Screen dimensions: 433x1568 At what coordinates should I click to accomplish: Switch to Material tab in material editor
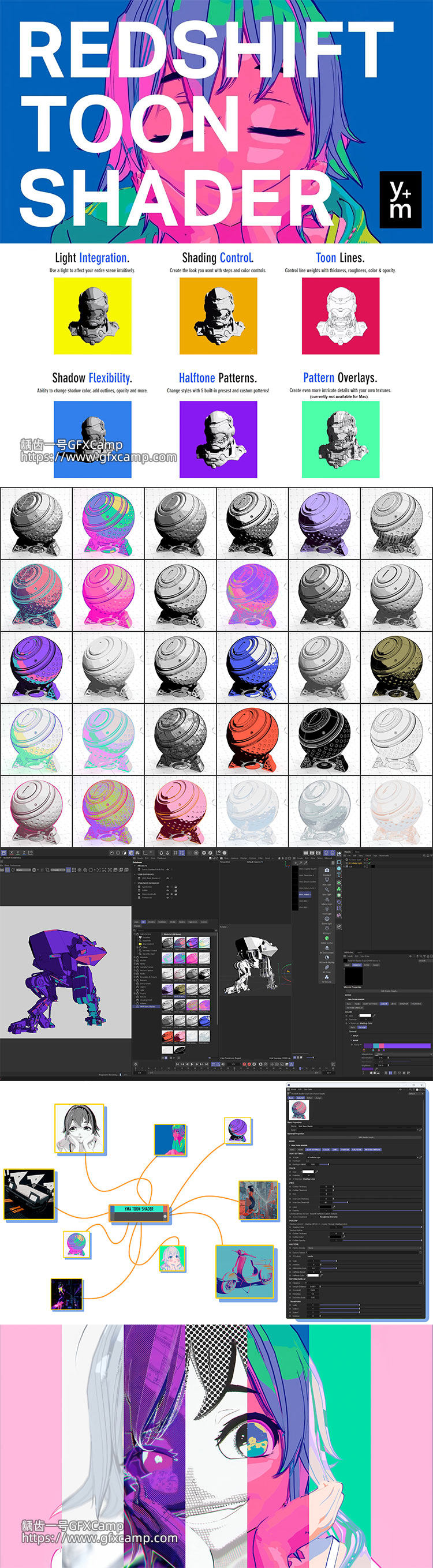point(300,1098)
